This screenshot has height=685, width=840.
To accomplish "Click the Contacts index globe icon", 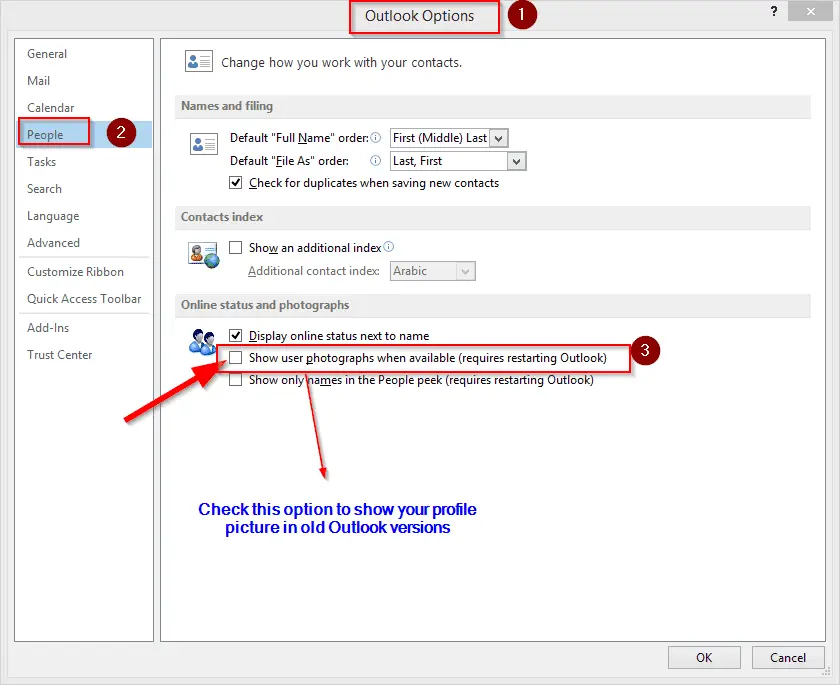I will click(204, 255).
